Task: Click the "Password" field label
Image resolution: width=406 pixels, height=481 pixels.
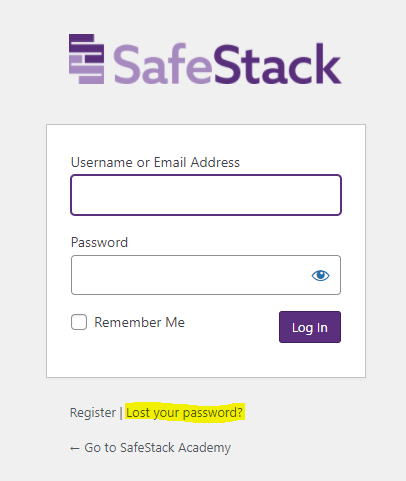Action: 99,242
